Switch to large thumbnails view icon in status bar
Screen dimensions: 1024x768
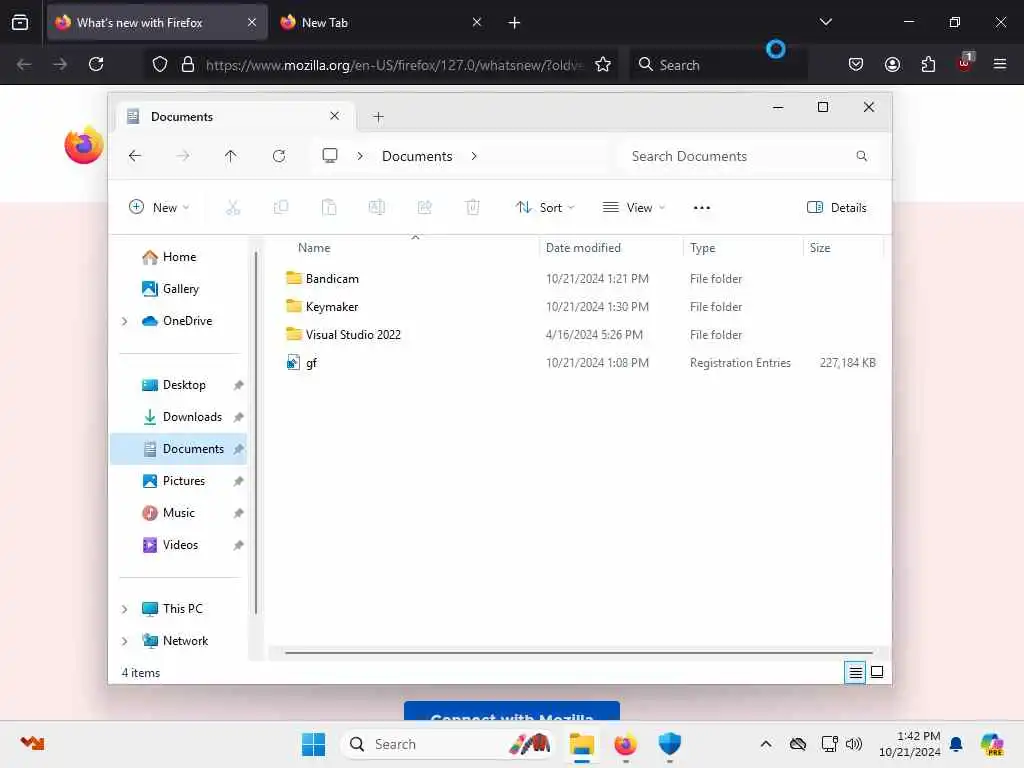[877, 672]
